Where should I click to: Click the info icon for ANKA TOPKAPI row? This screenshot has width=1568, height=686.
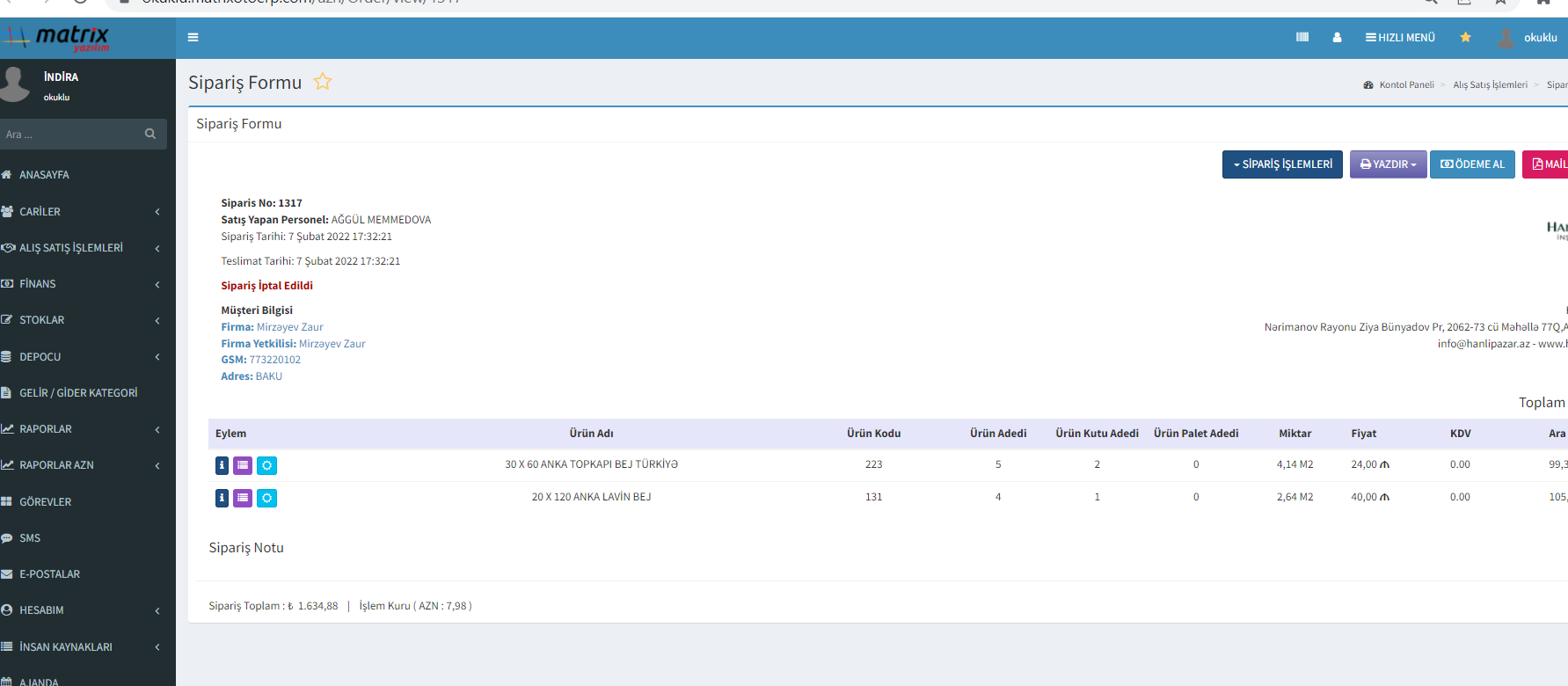[x=222, y=465]
